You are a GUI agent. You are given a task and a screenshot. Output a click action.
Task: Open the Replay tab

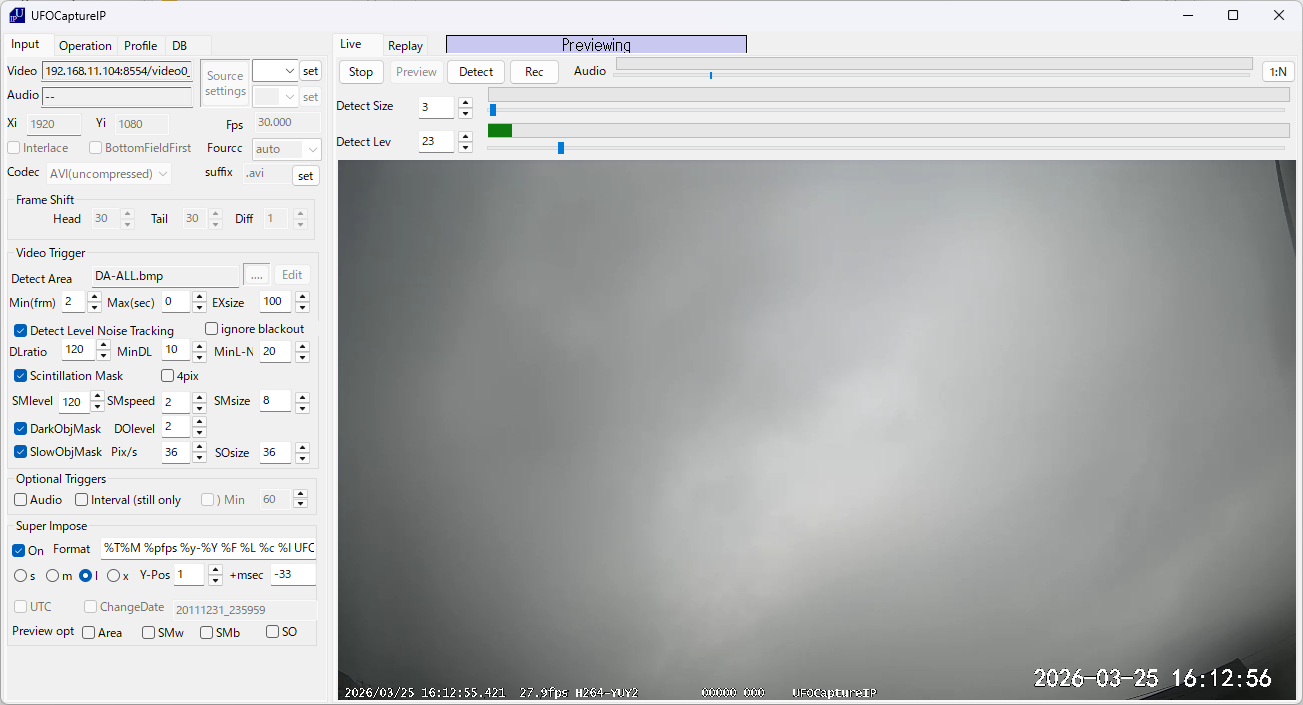(405, 46)
